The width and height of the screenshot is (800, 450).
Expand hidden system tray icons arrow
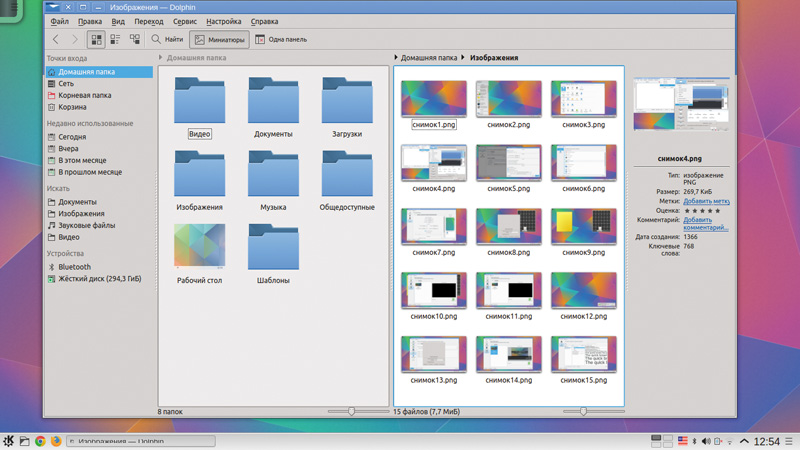(744, 441)
